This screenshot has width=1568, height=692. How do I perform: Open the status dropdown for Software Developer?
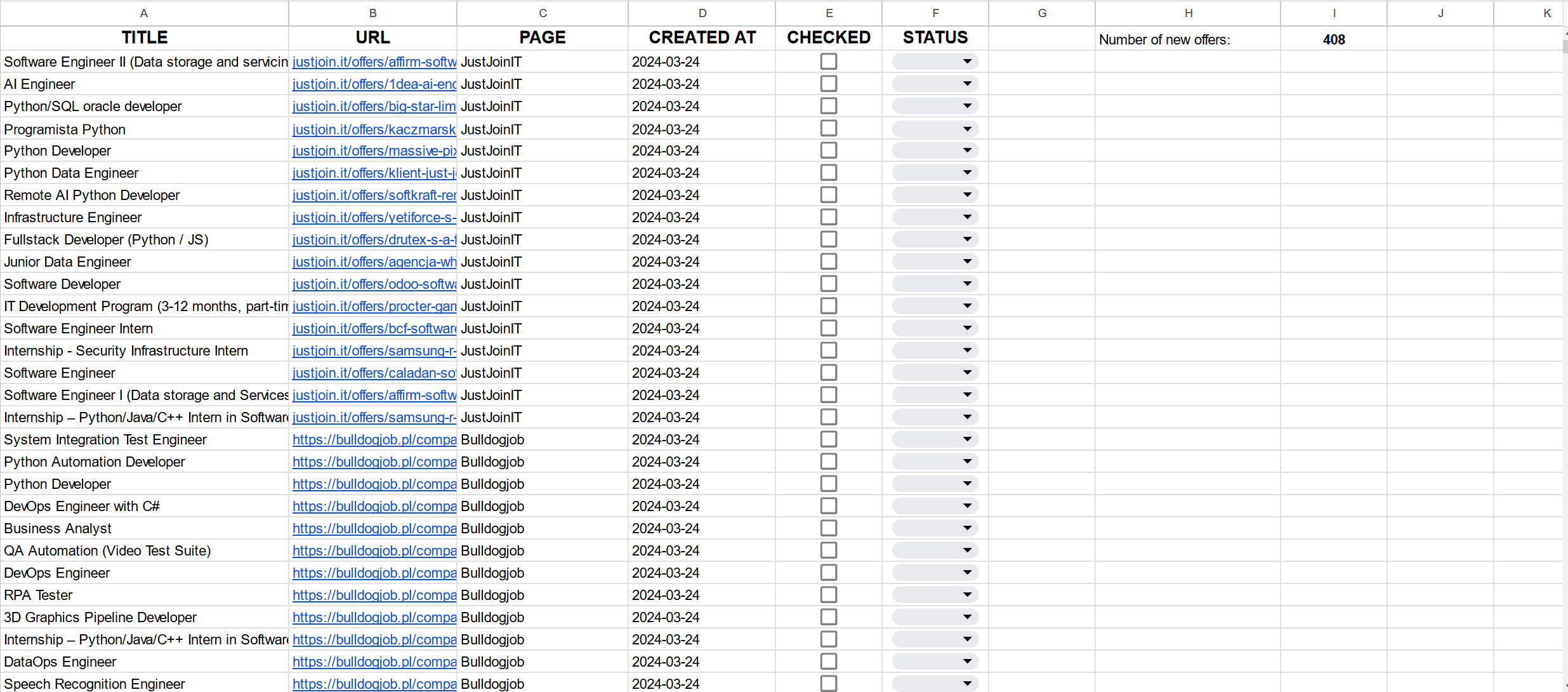click(966, 284)
